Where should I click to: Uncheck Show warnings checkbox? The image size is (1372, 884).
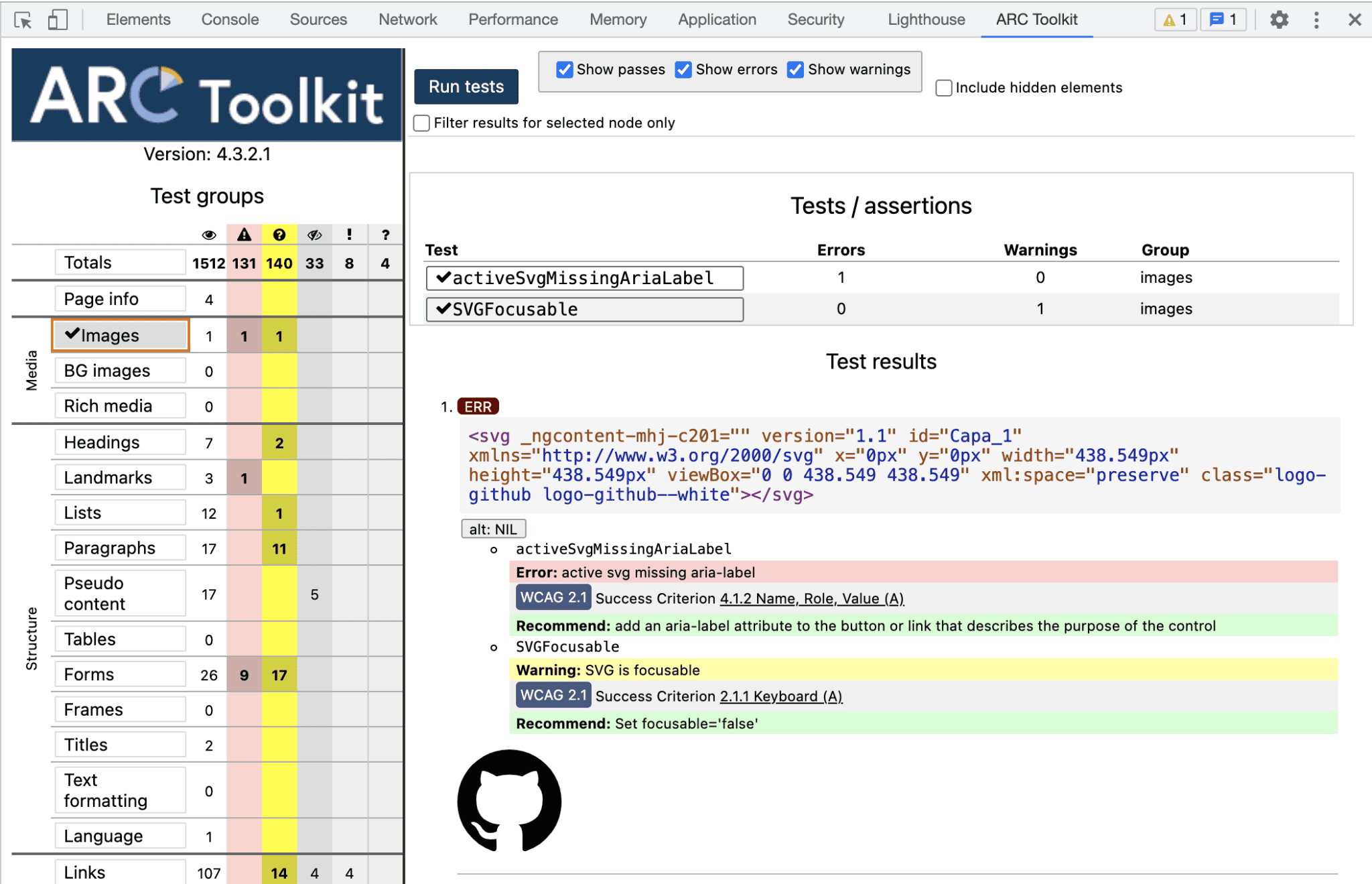(795, 70)
